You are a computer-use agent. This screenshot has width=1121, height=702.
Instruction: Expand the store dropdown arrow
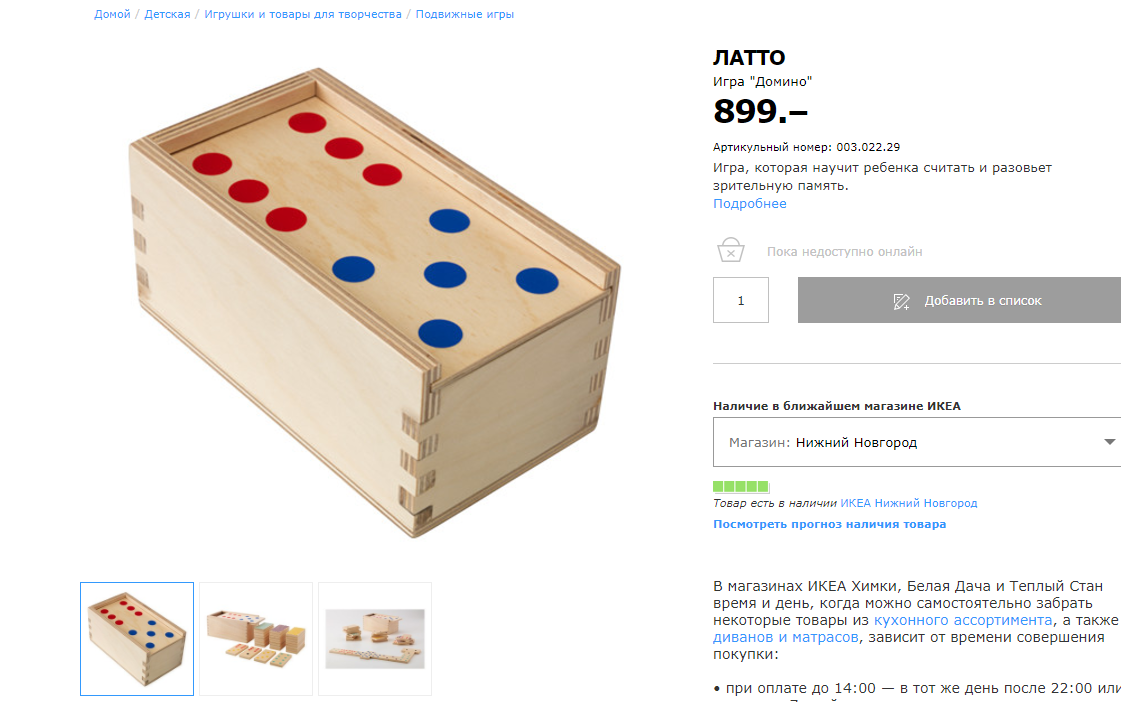[x=1108, y=442]
